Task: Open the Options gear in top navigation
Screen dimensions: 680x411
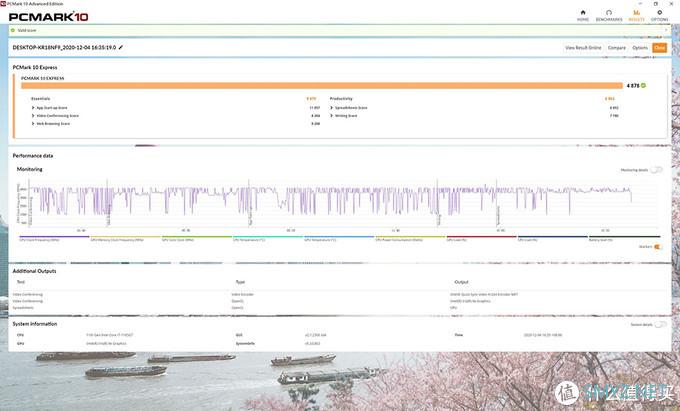Action: coord(659,16)
